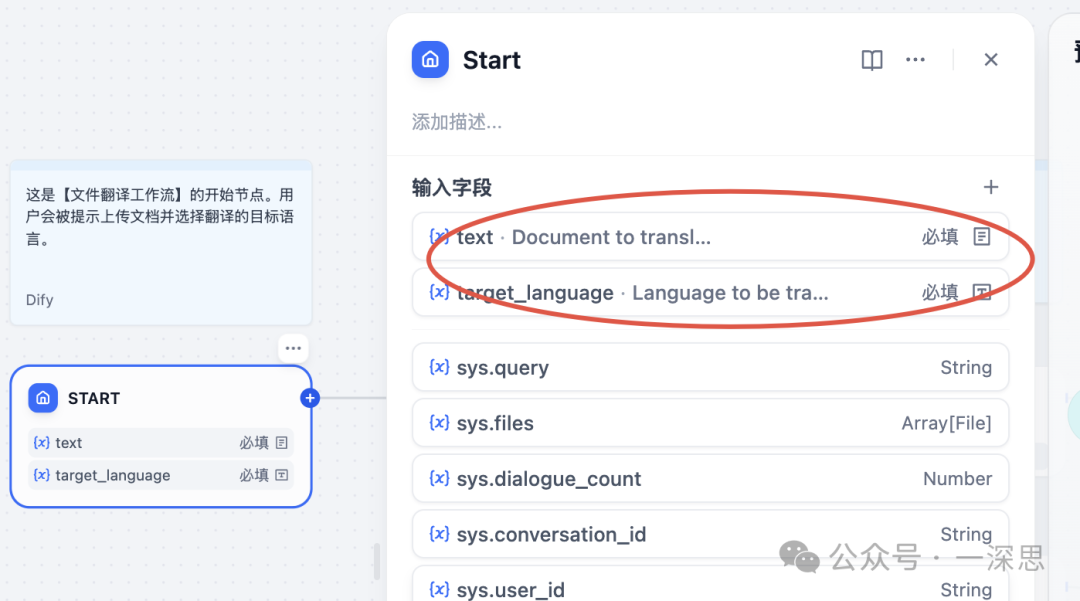Add next node via START node plus handle

[310, 398]
